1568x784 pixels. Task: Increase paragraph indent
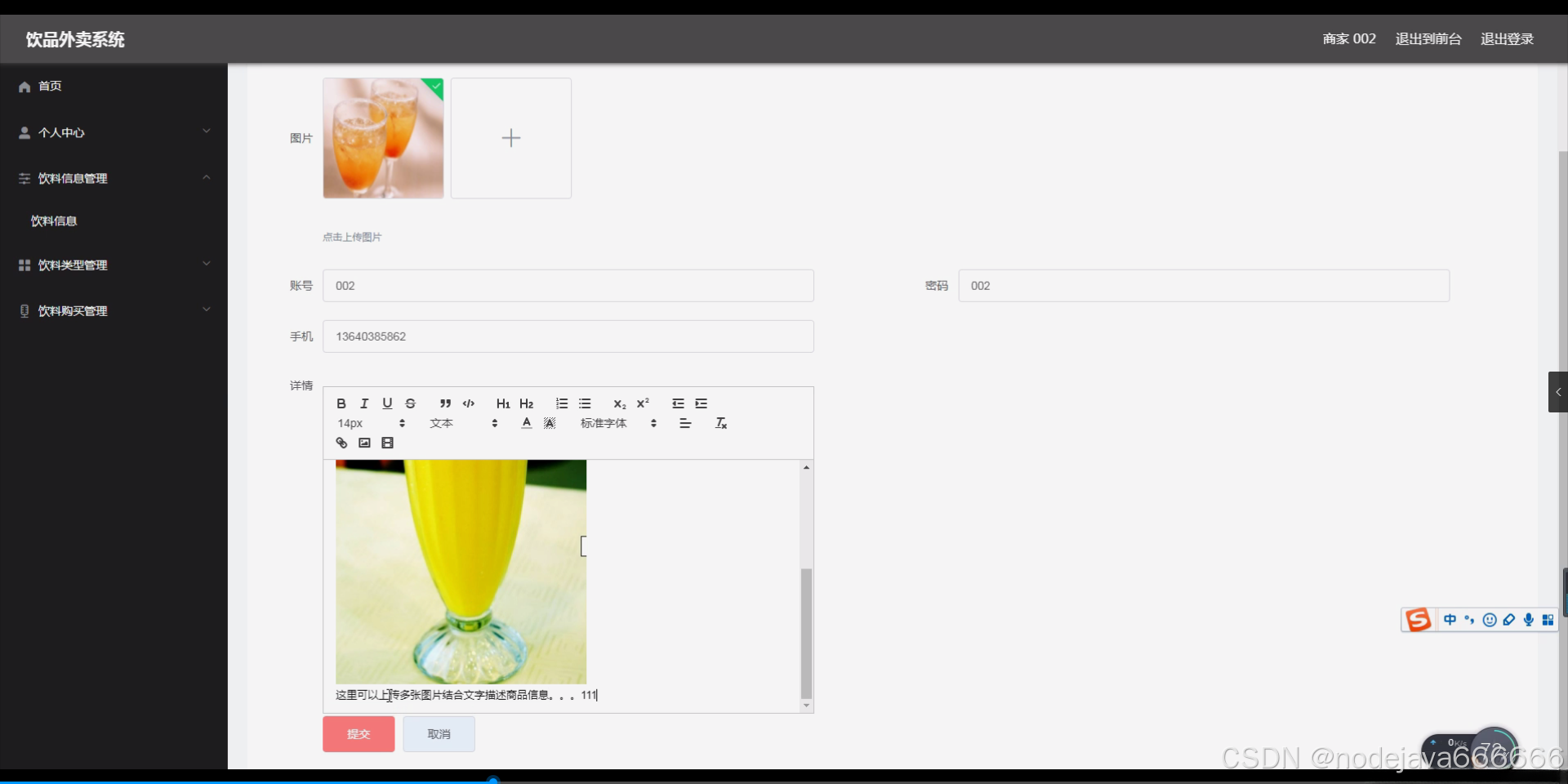701,403
